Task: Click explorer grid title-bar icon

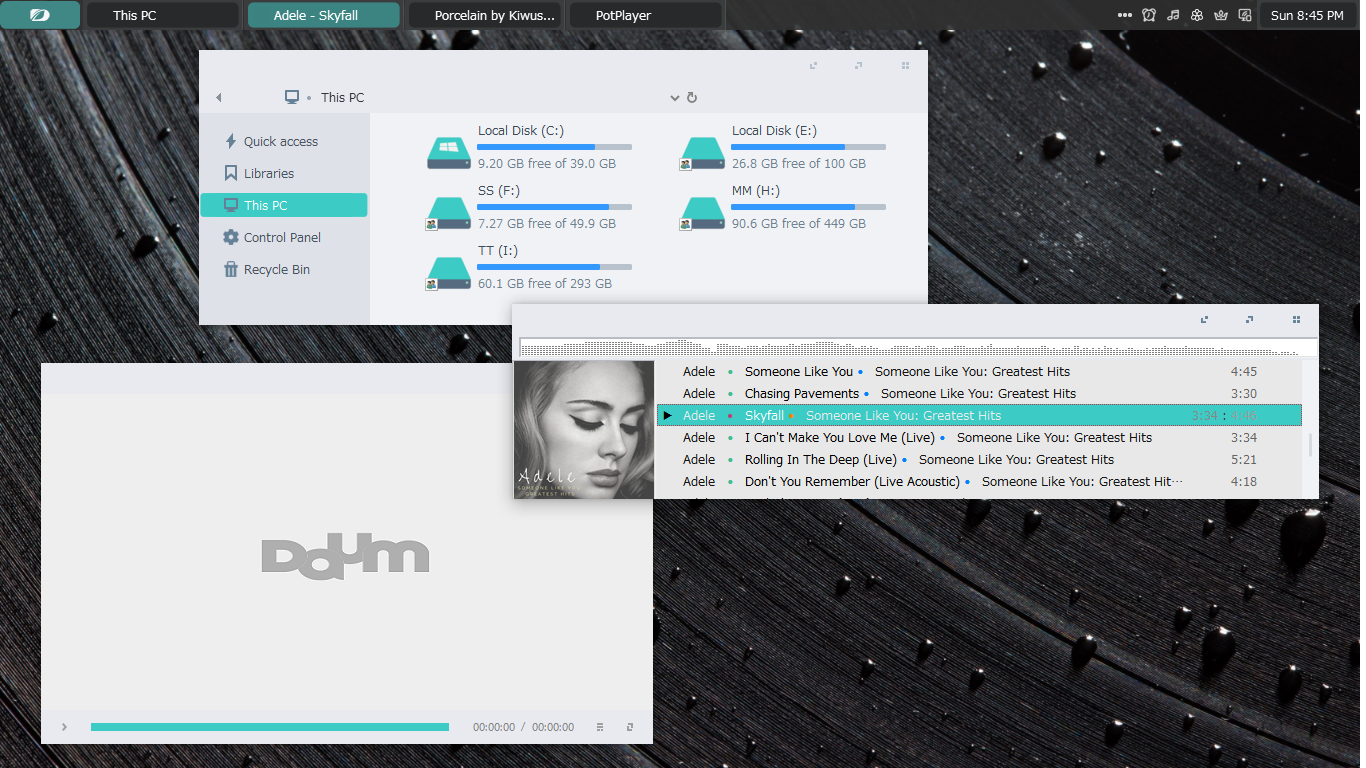Action: click(905, 66)
